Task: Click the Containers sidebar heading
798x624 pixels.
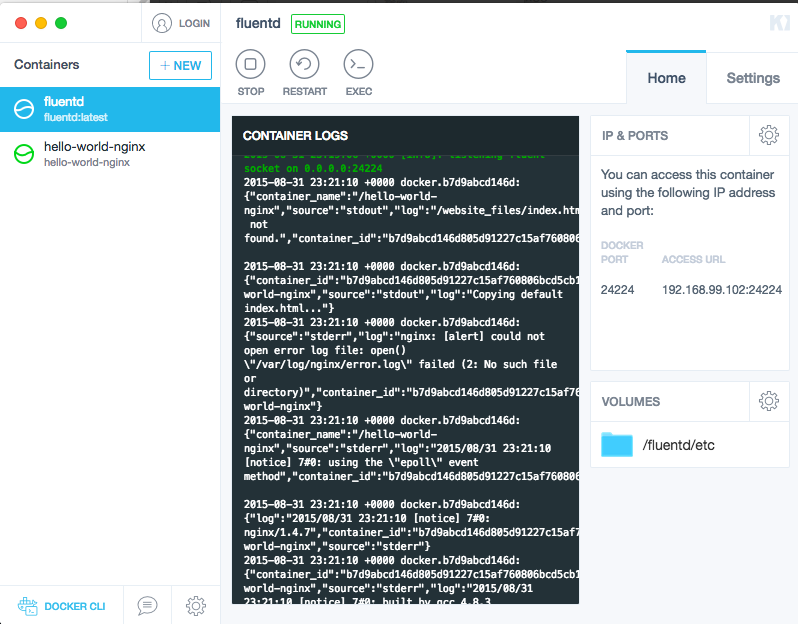Action: [47, 65]
